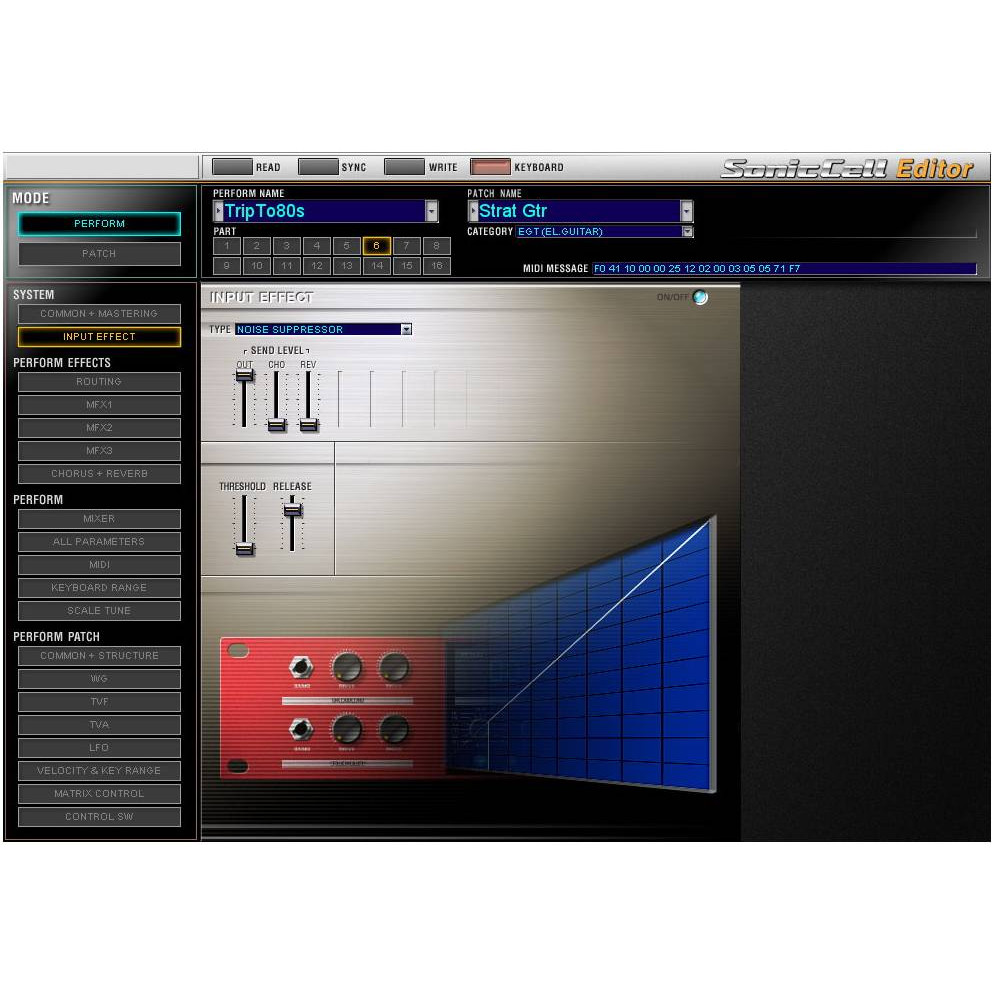Toggle the KEYBOARD button
Screen dimensions: 994x994
tap(490, 167)
